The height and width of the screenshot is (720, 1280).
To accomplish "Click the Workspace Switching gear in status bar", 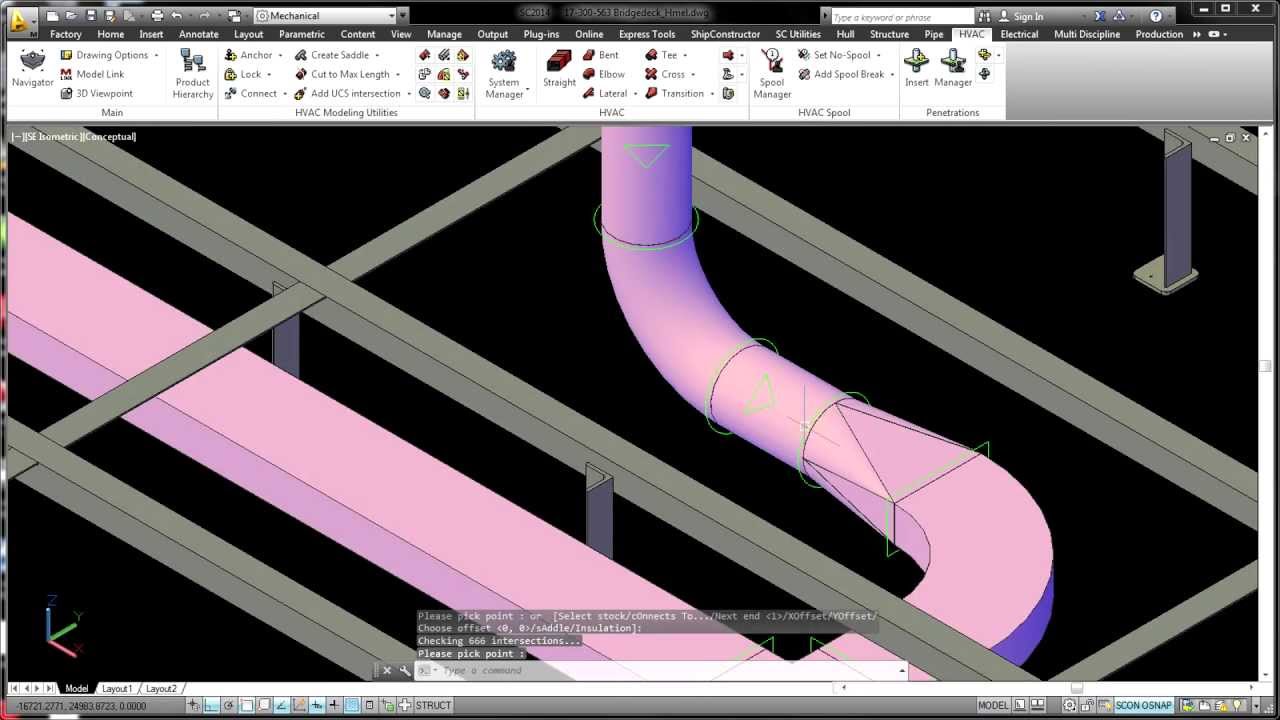I will point(1070,705).
